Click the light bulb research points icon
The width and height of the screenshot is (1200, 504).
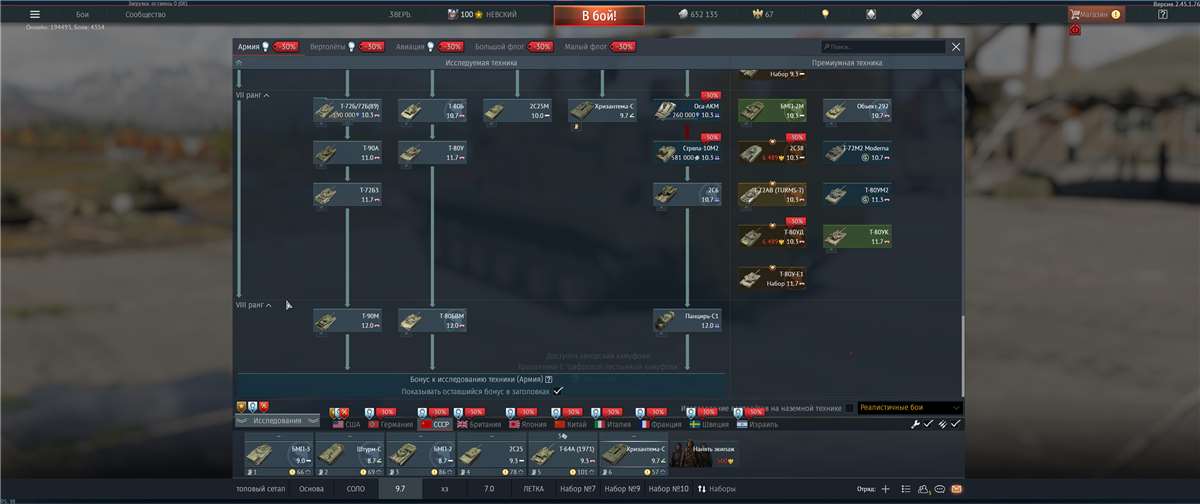pyautogui.click(x=825, y=14)
